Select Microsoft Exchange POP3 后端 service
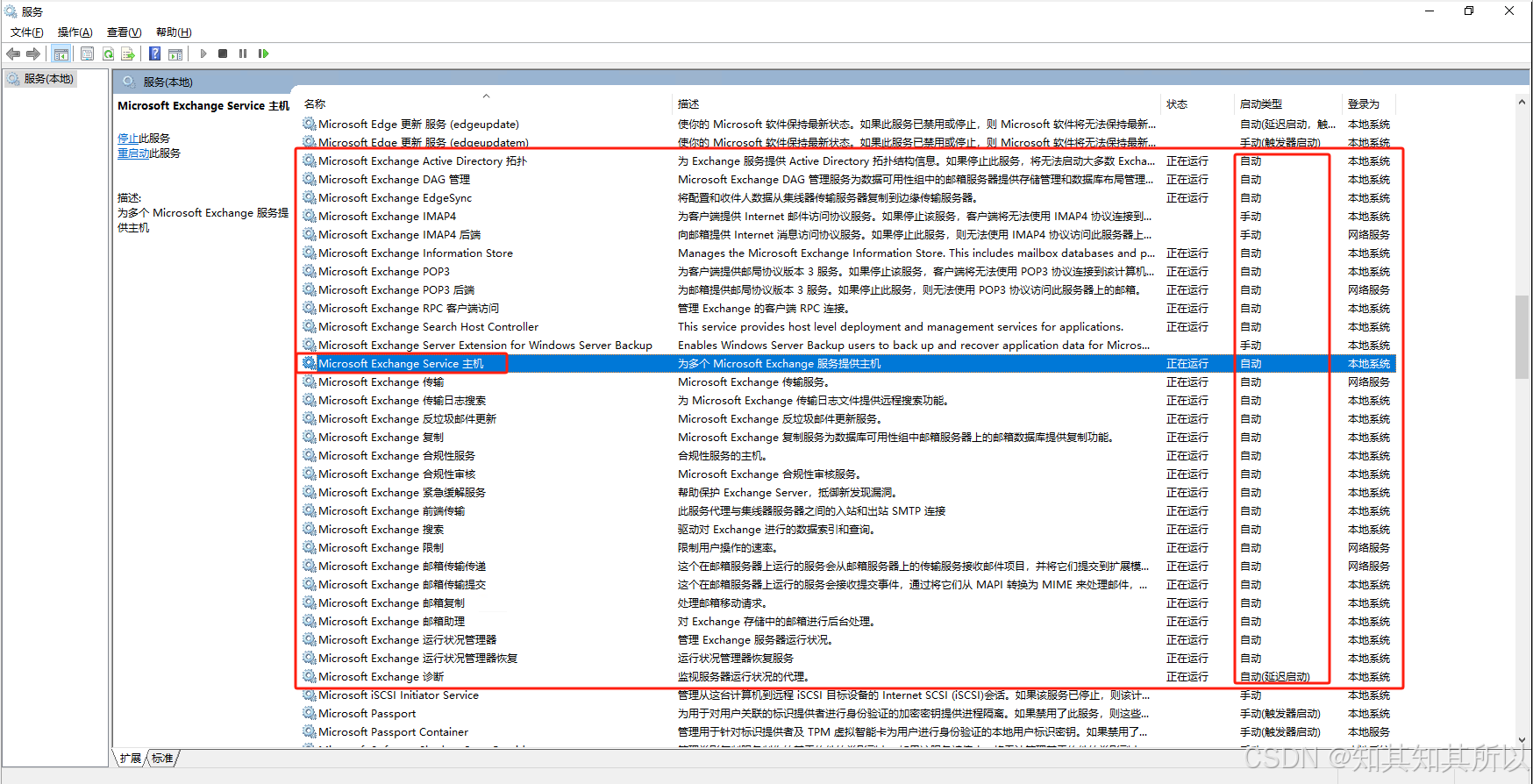 click(396, 289)
